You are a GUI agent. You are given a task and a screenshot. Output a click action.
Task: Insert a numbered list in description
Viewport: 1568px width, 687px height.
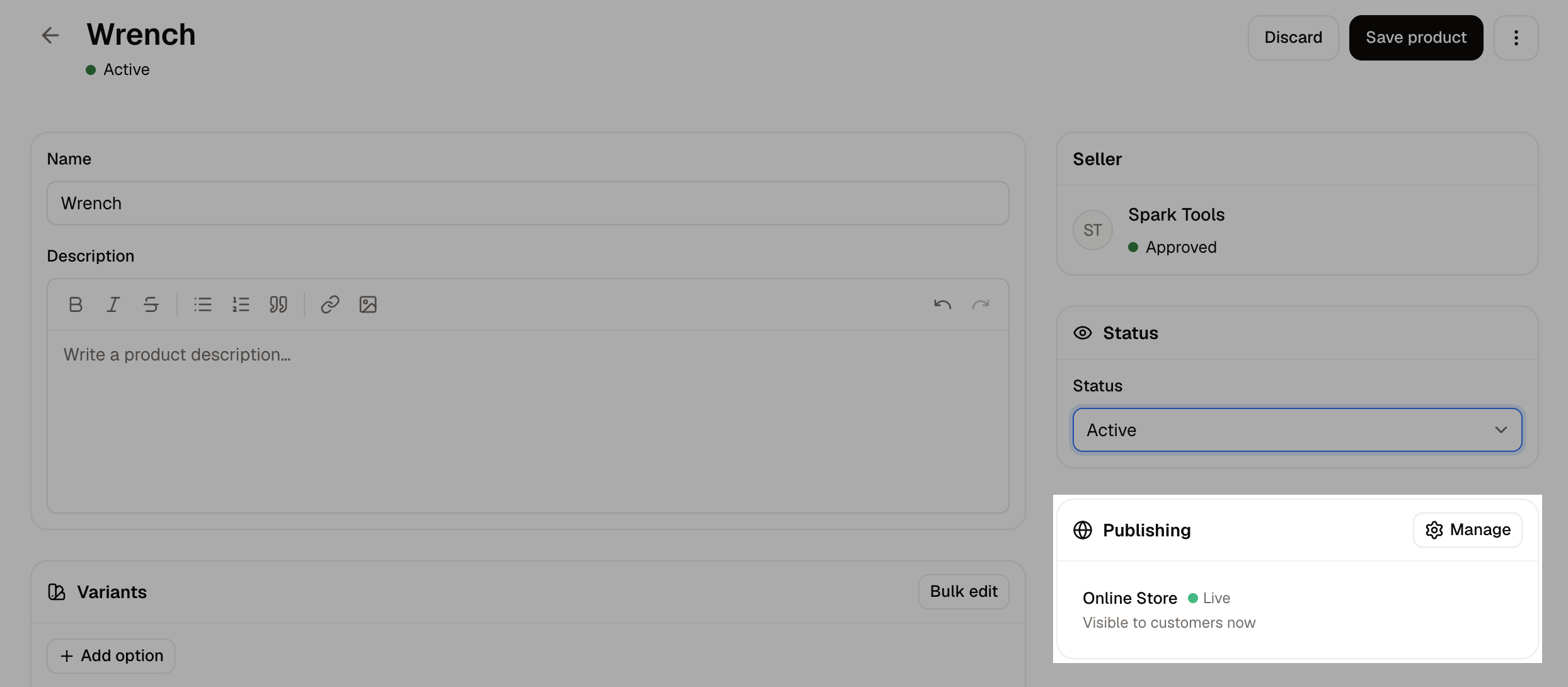[241, 304]
